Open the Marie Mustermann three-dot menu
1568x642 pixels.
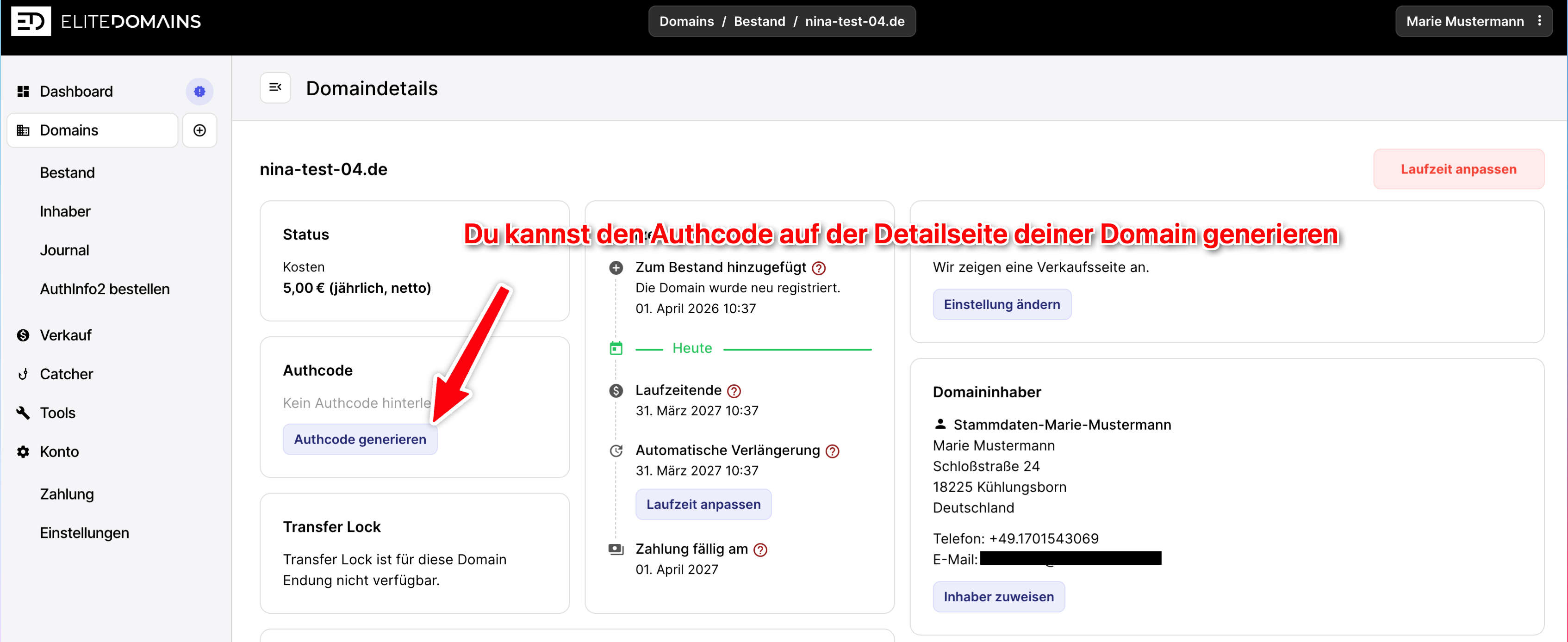tap(1539, 21)
